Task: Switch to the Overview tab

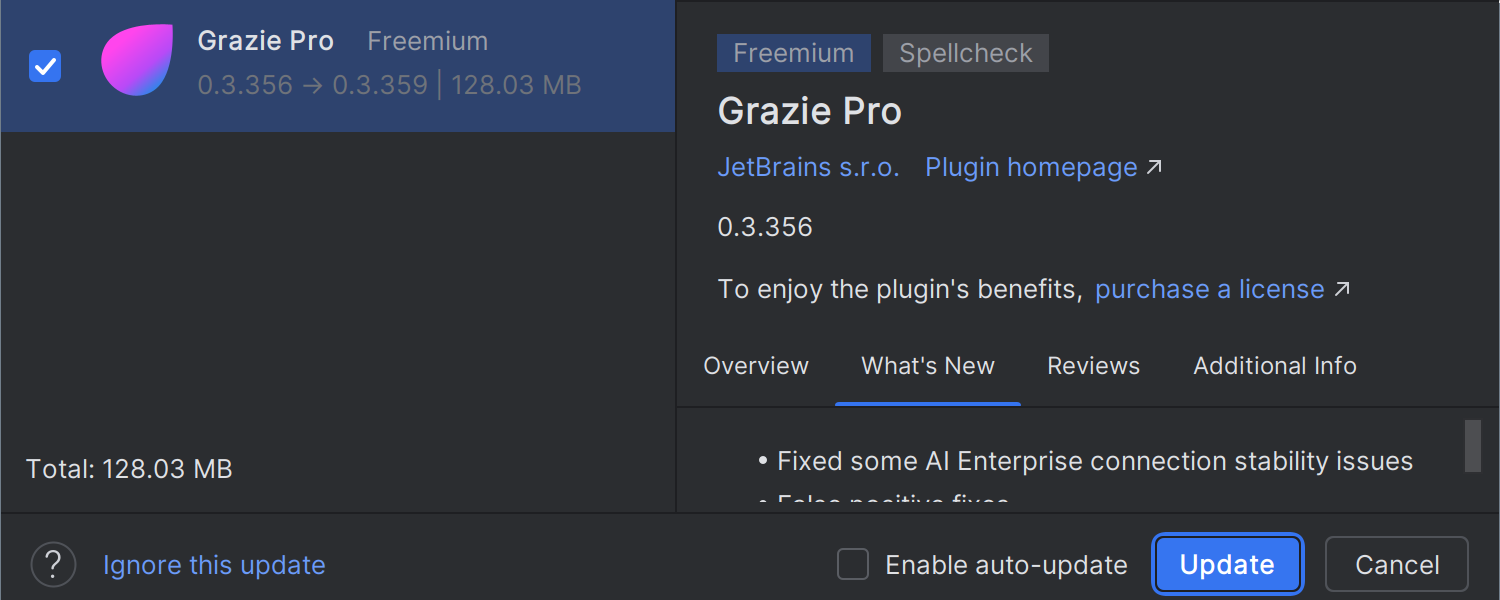Action: click(756, 366)
